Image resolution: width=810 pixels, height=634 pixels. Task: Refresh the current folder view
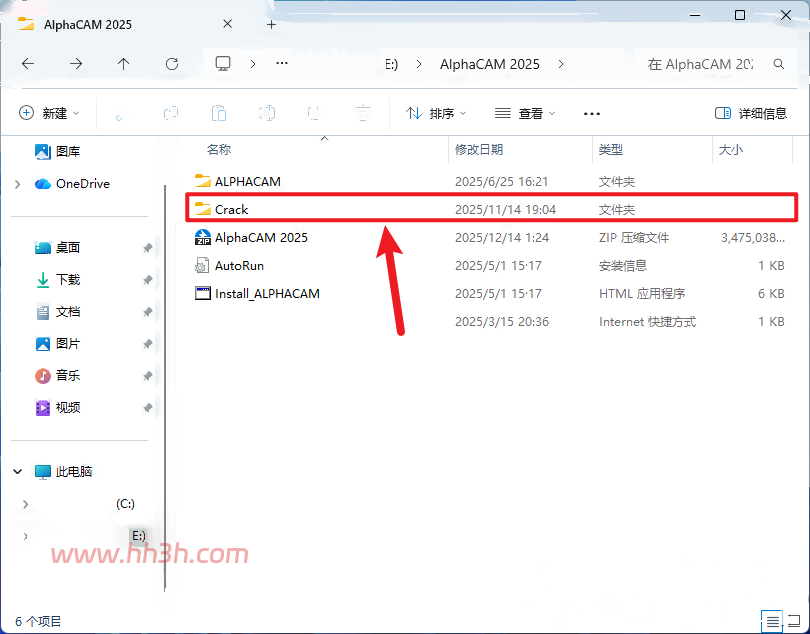(172, 64)
